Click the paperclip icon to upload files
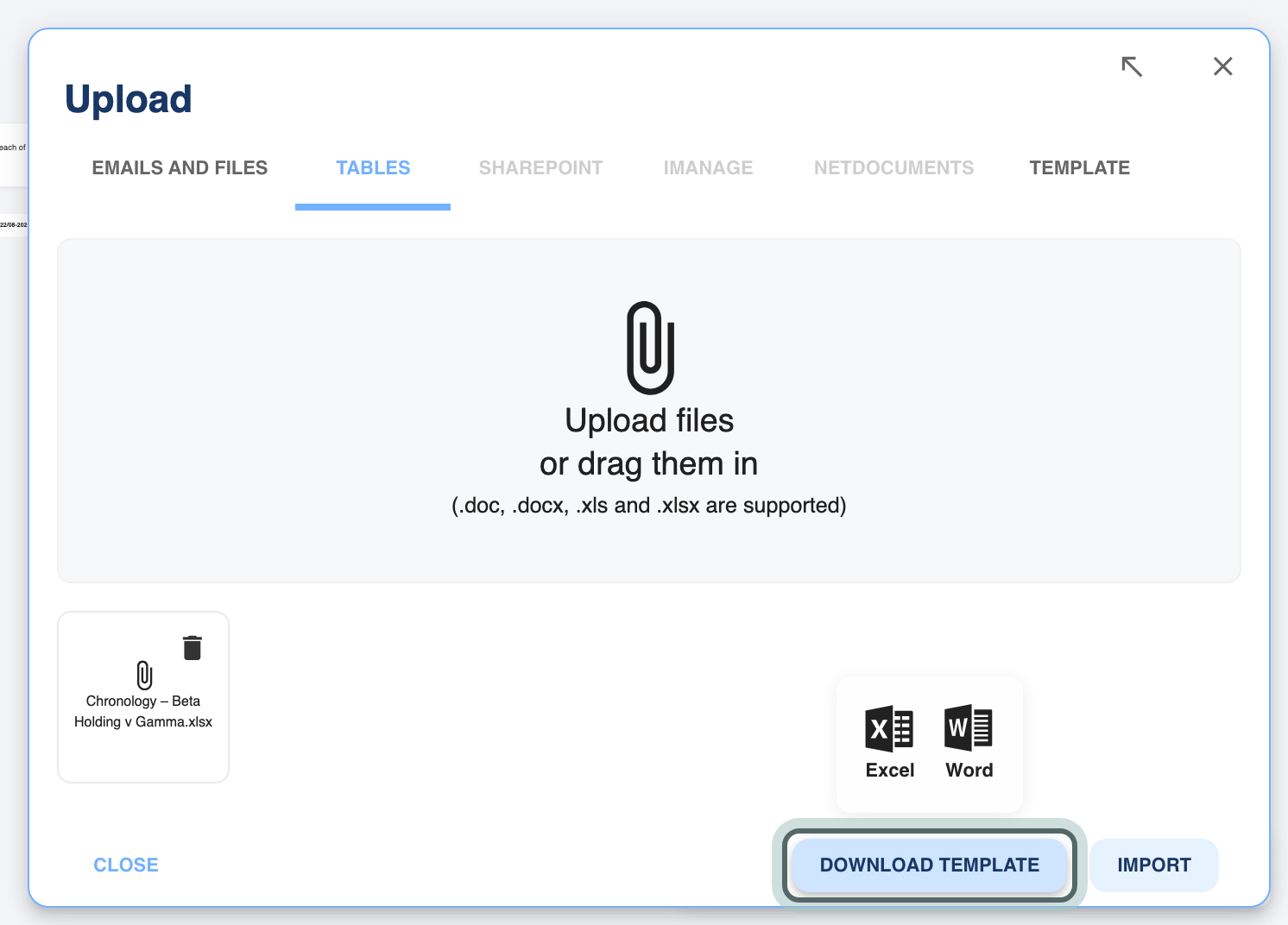Image resolution: width=1288 pixels, height=925 pixels. click(x=650, y=348)
